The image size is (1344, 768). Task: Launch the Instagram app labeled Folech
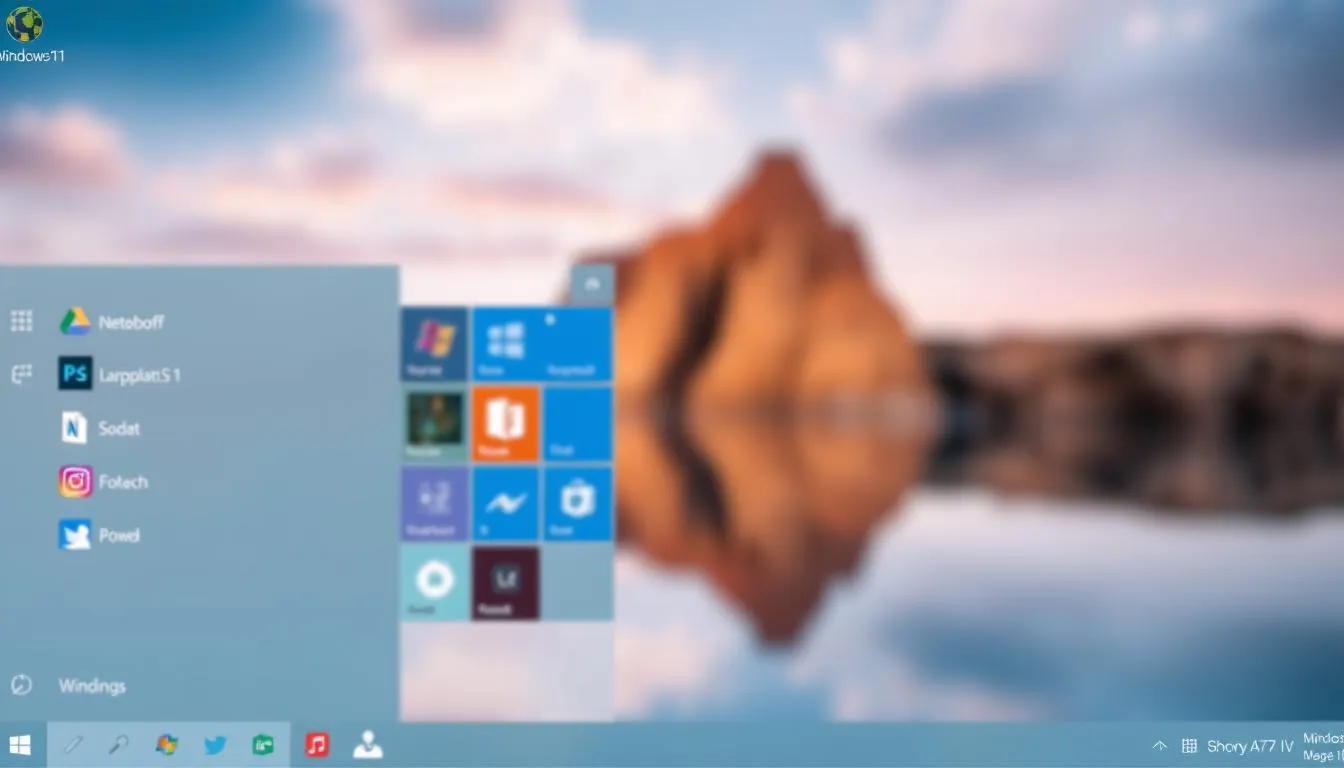coord(75,482)
